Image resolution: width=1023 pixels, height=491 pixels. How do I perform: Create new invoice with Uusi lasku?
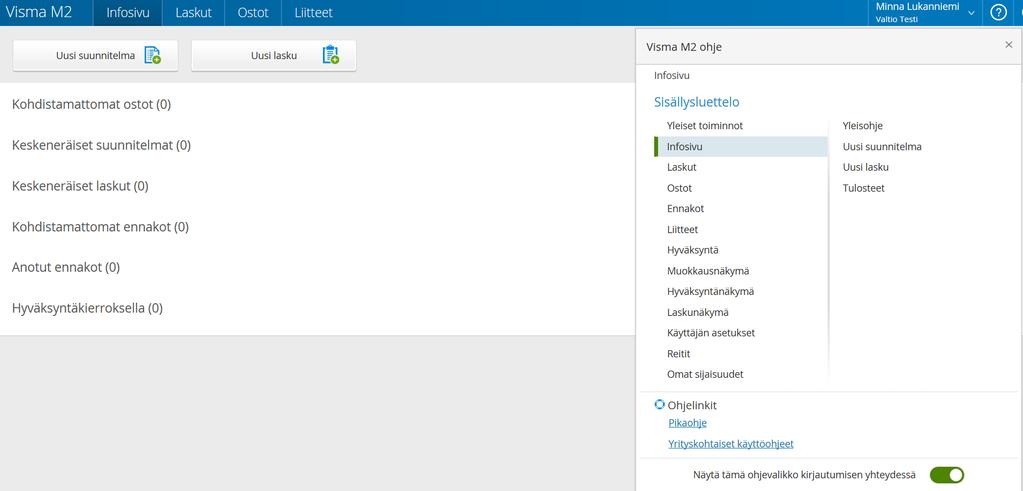pos(274,55)
